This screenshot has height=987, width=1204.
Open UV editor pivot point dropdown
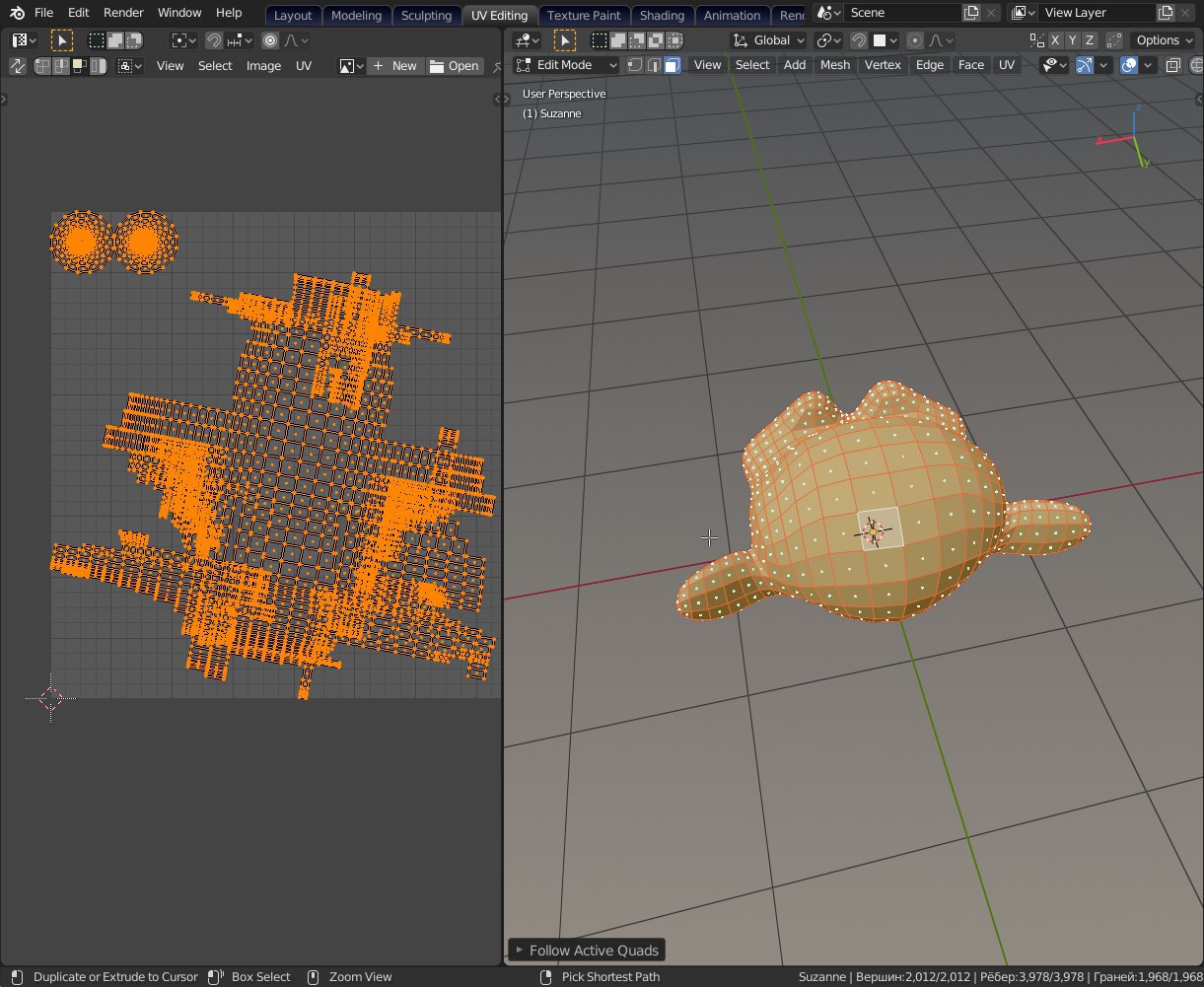183,40
